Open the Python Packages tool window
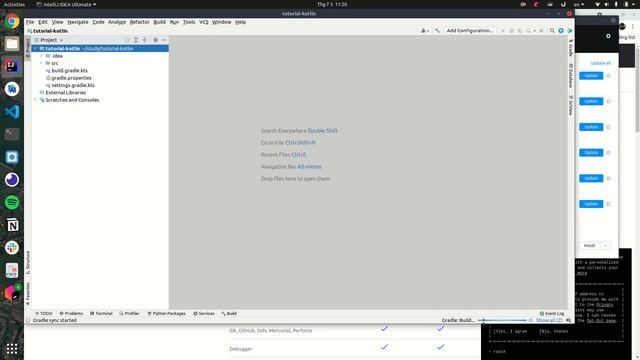 [x=167, y=313]
